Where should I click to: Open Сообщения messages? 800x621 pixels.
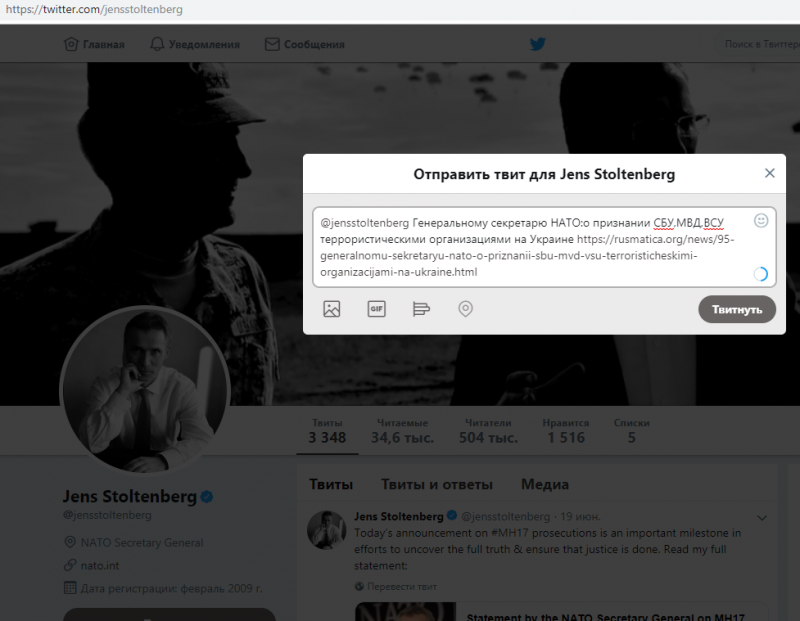click(305, 44)
